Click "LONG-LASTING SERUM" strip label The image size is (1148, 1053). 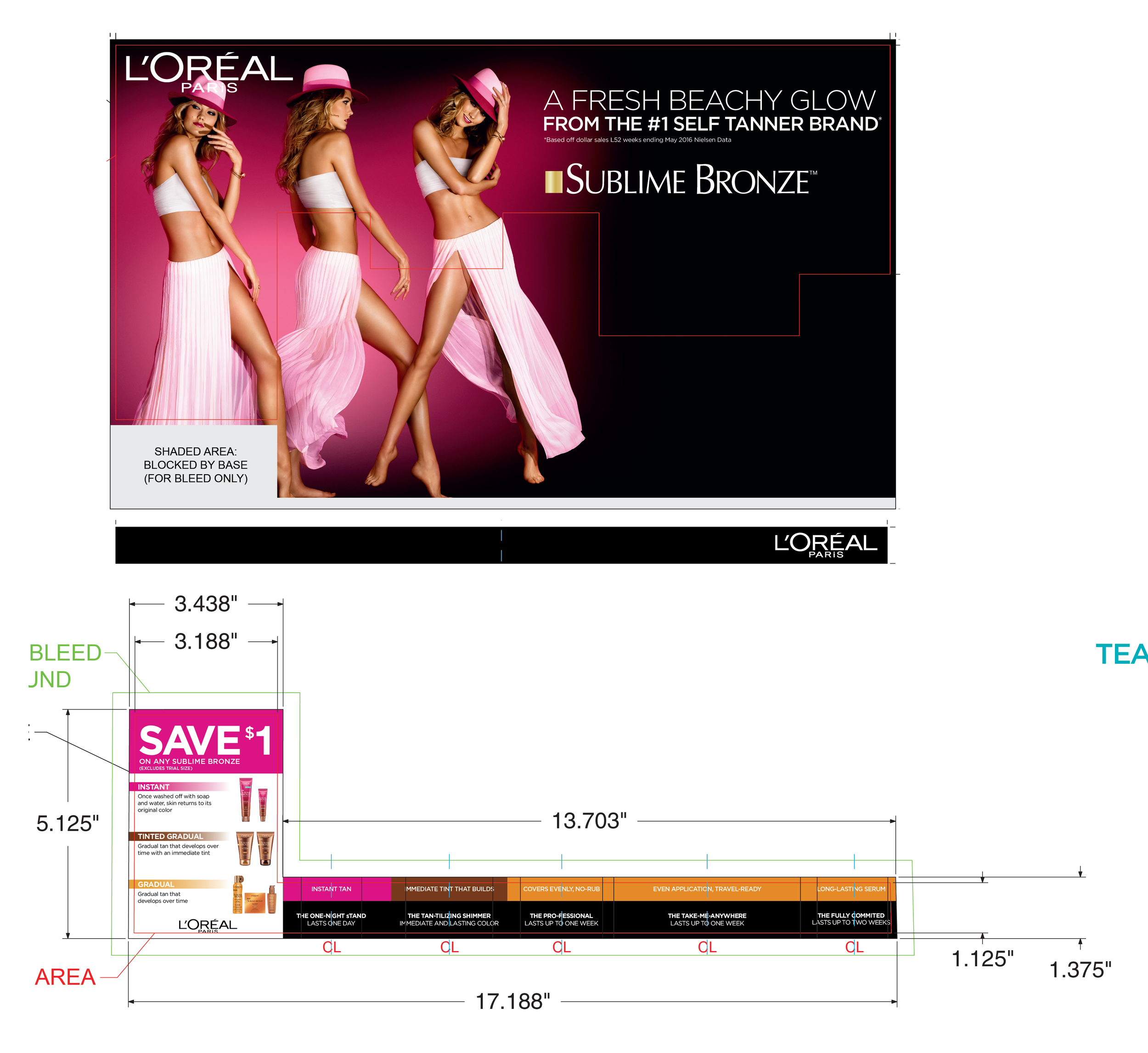(851, 889)
